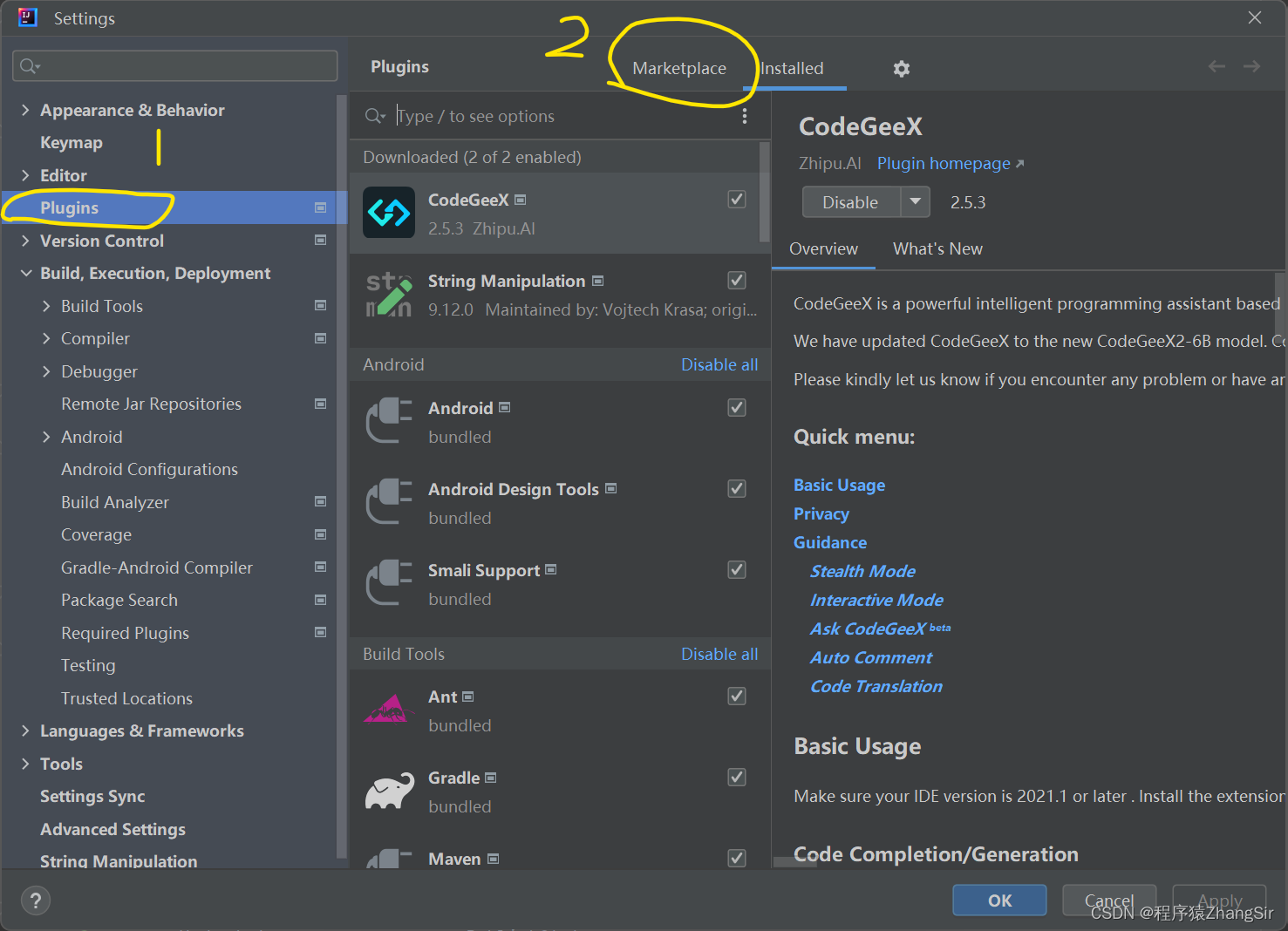
Task: Toggle the Android Design Tools checkbox
Action: tap(737, 488)
